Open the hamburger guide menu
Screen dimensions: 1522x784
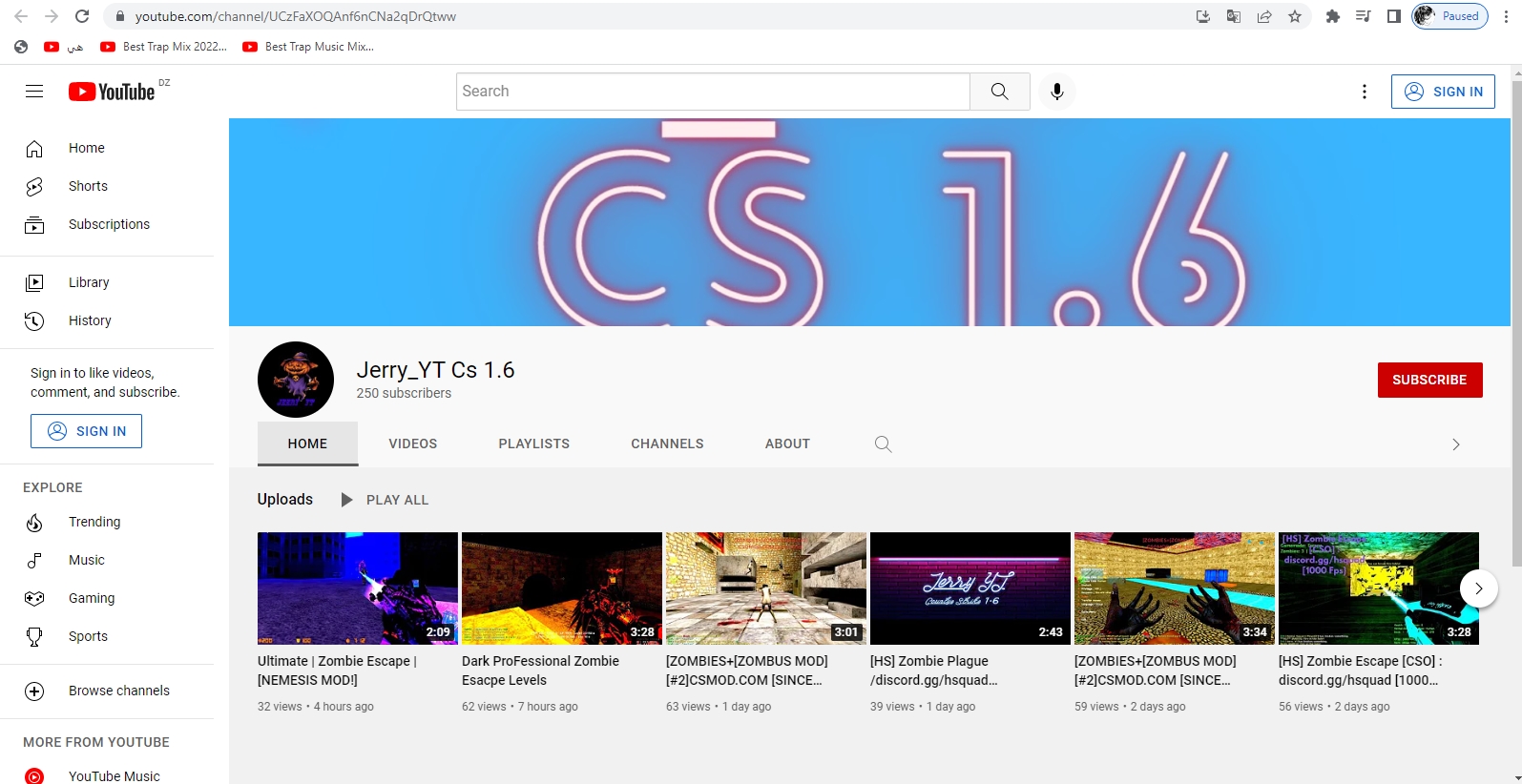(34, 92)
